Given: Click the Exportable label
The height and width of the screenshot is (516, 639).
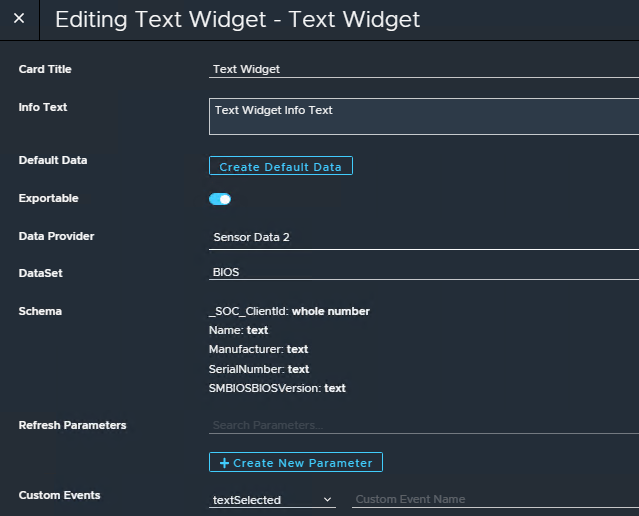Looking at the screenshot, I should coord(48,198).
